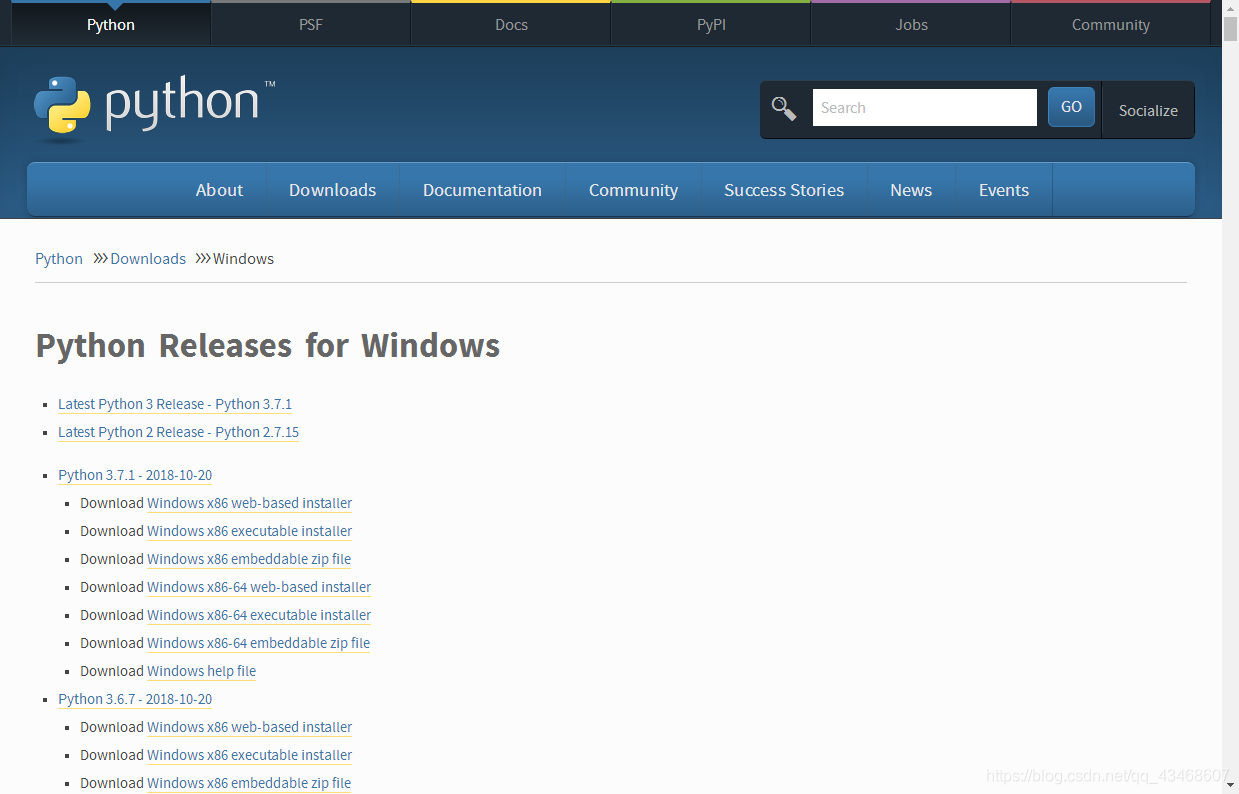Screen dimensions: 1239x794
Task: Open the Downloads navigation menu
Action: pyautogui.click(x=333, y=190)
